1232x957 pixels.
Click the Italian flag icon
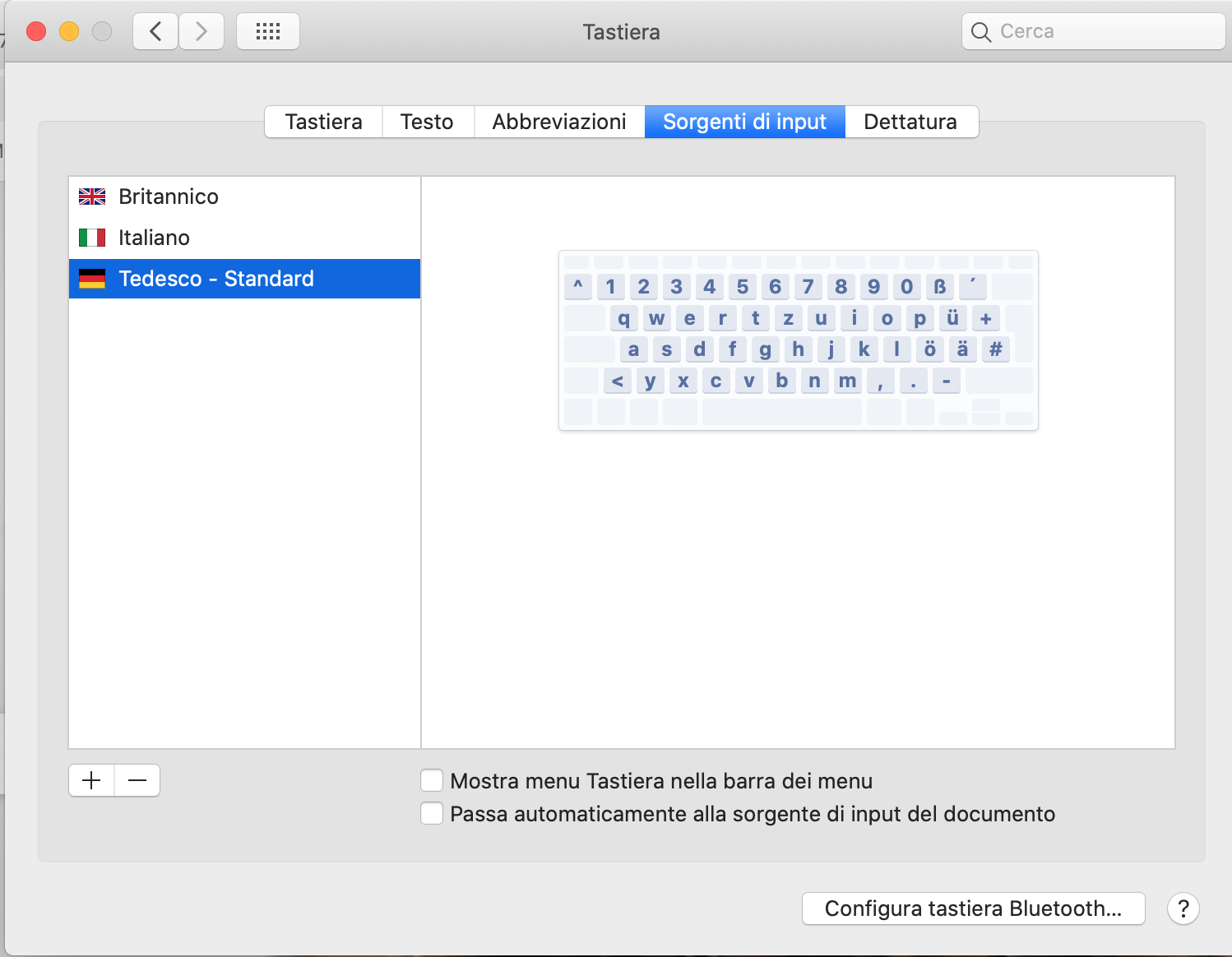[x=92, y=238]
